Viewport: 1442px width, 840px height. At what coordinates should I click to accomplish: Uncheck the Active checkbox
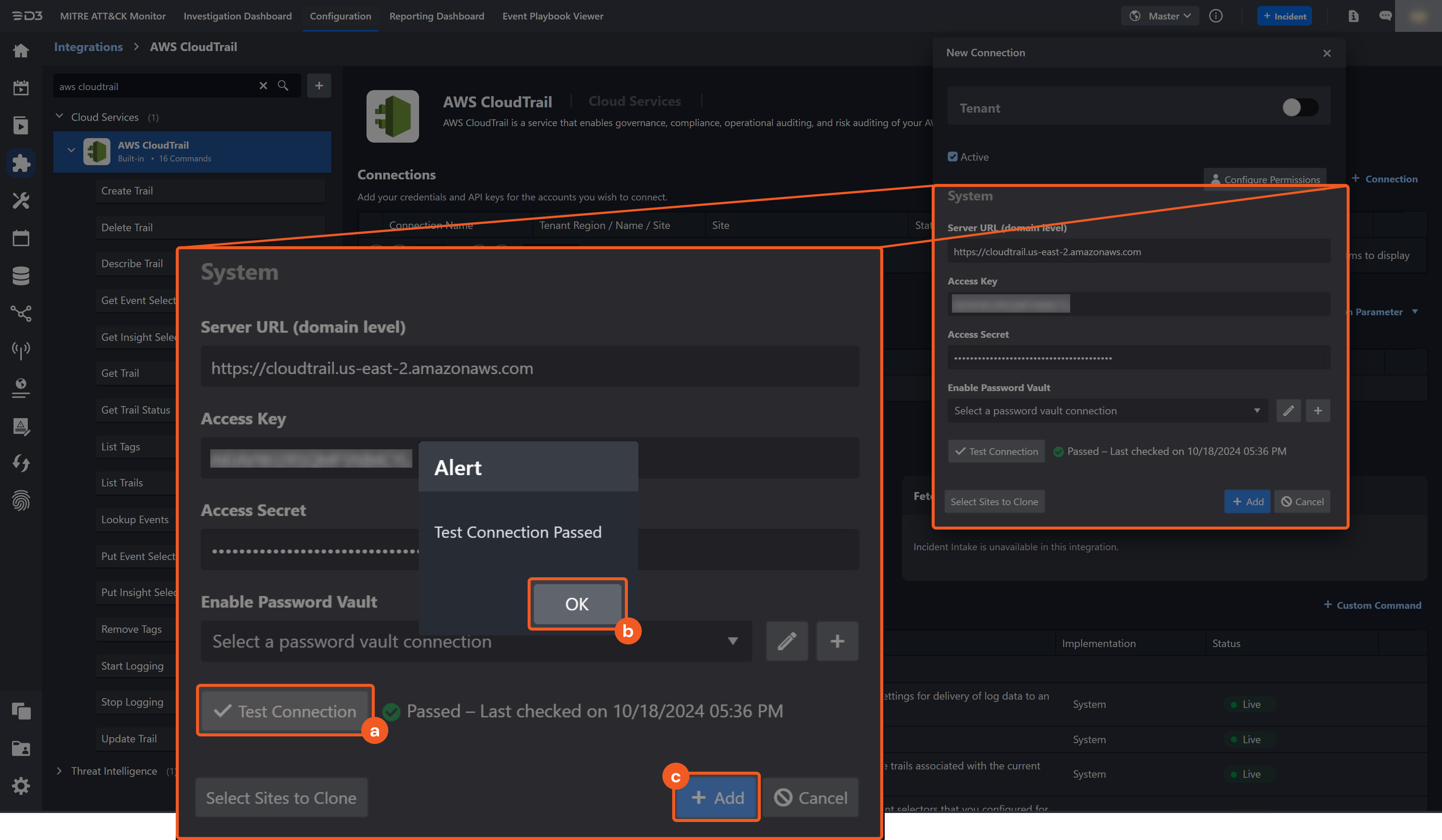pos(952,156)
